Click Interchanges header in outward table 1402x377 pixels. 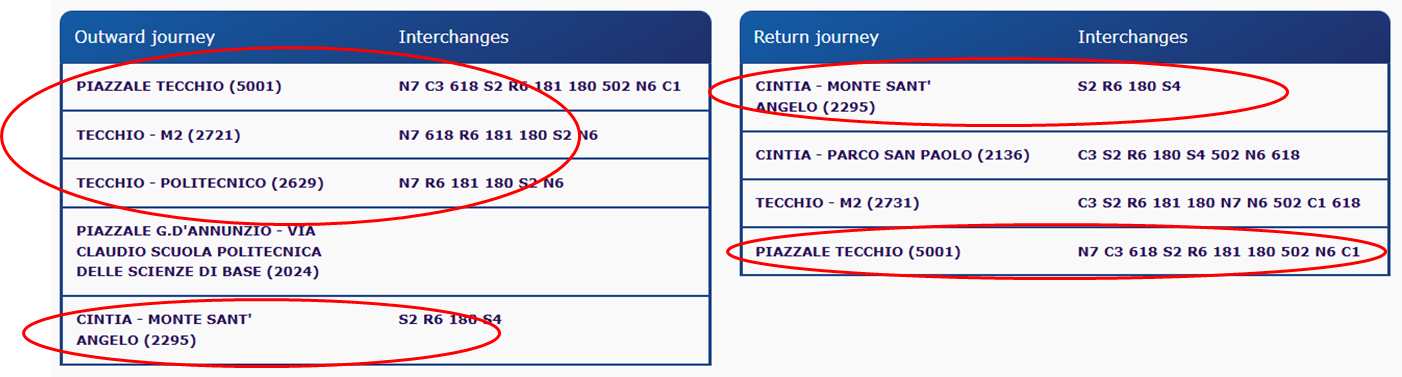454,37
